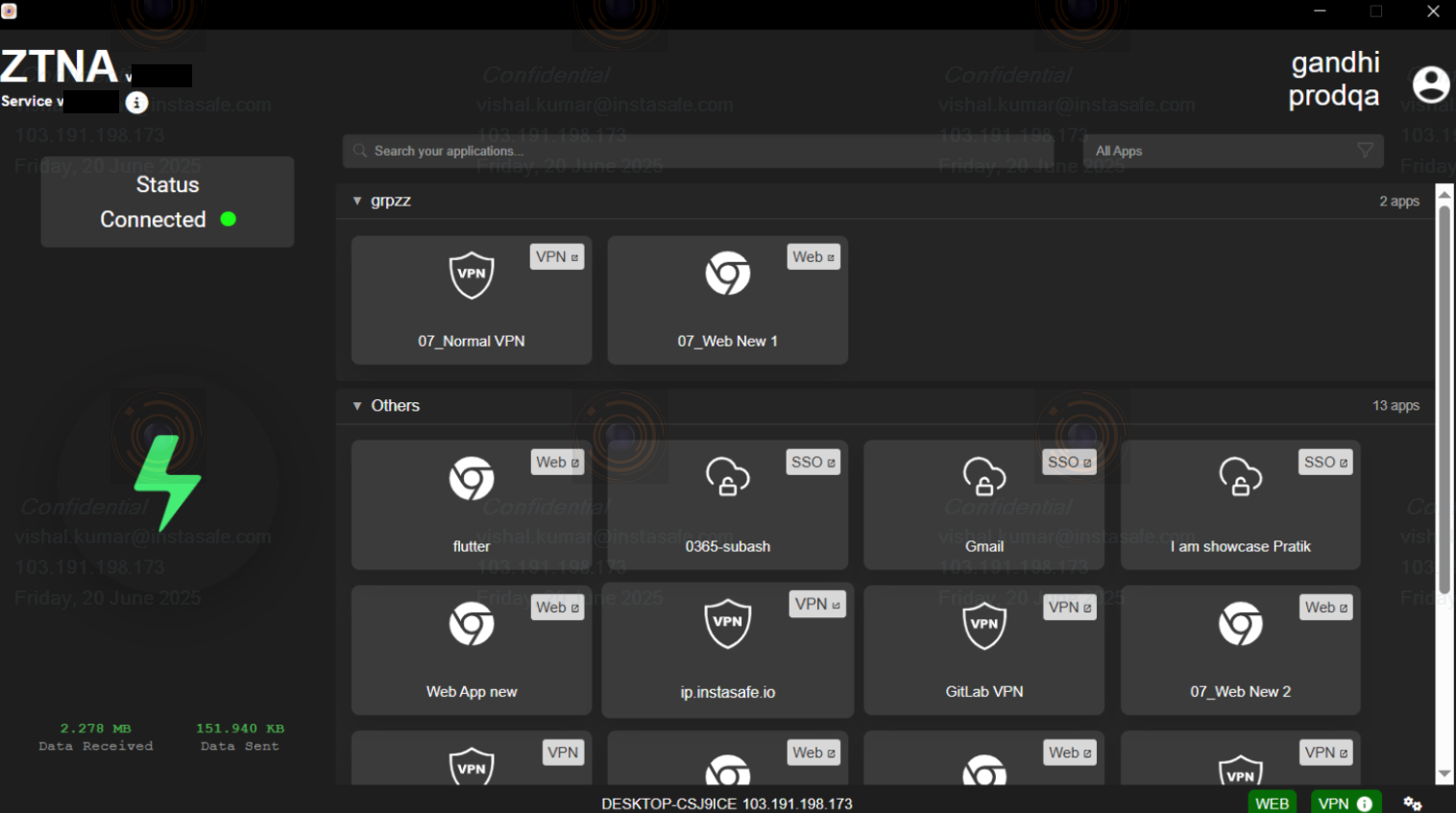This screenshot has height=813, width=1456.
Task: Open the settings gears icon in status bar
Action: tap(1413, 803)
